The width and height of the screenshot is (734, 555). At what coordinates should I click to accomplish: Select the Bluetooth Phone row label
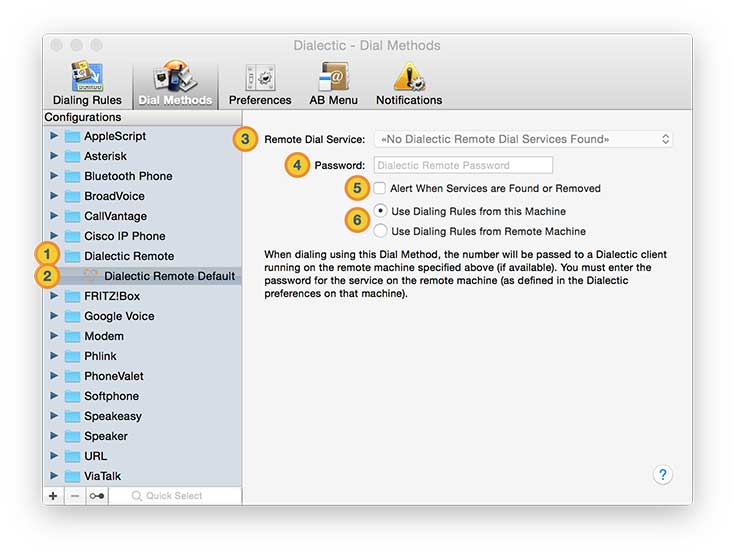coord(128,176)
